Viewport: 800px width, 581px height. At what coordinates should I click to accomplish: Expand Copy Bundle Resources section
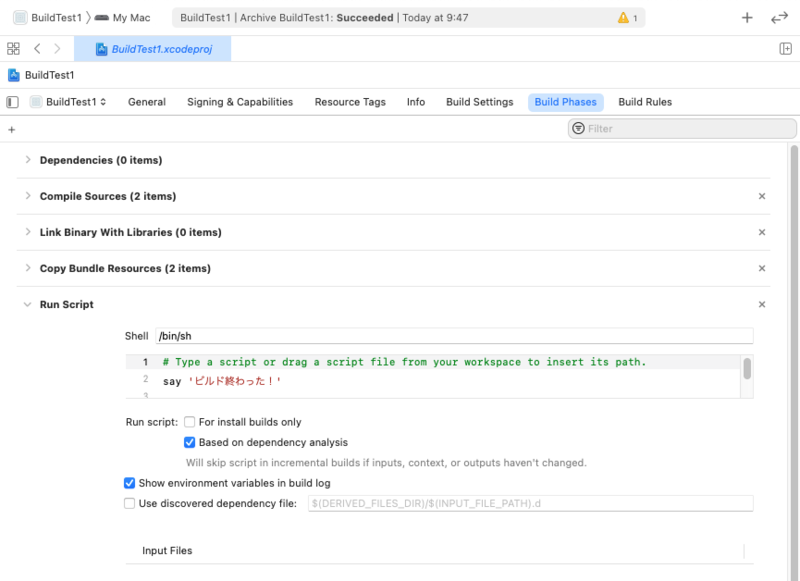click(28, 268)
